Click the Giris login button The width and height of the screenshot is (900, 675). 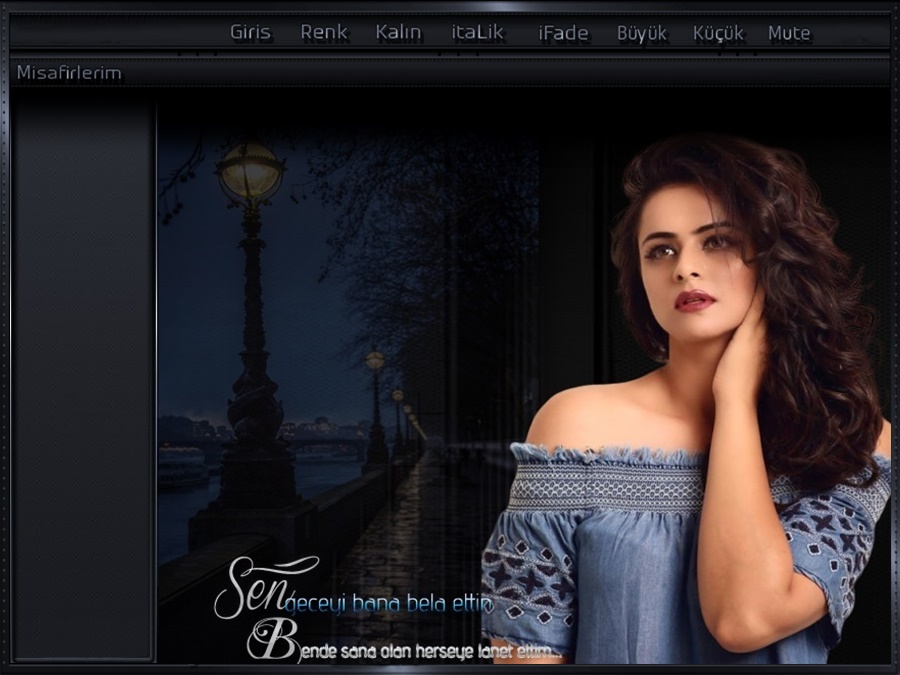(250, 32)
